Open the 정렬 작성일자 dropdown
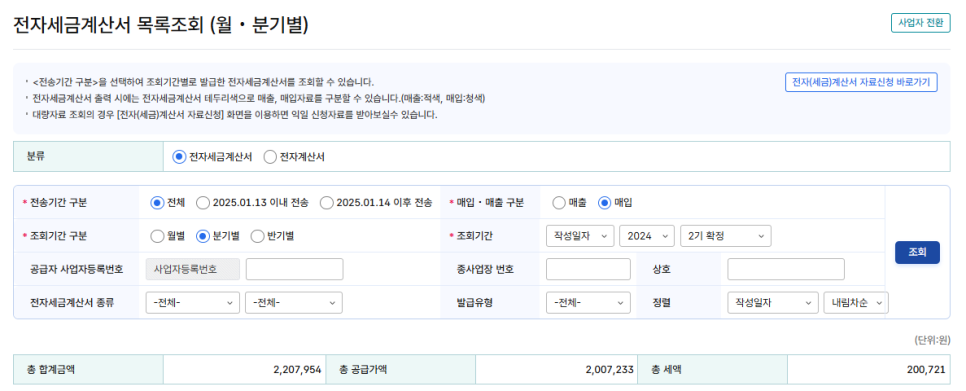Image resolution: width=966 pixels, height=391 pixels. (773, 303)
